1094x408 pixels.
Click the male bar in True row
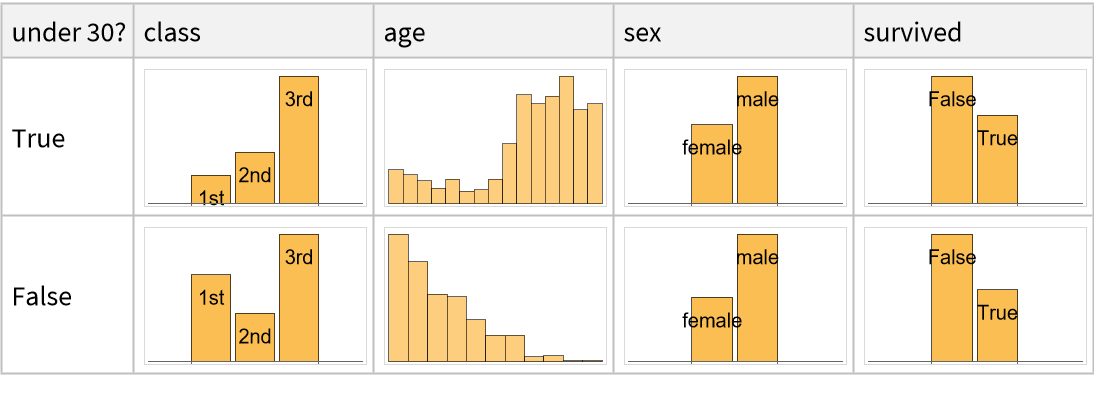757,140
